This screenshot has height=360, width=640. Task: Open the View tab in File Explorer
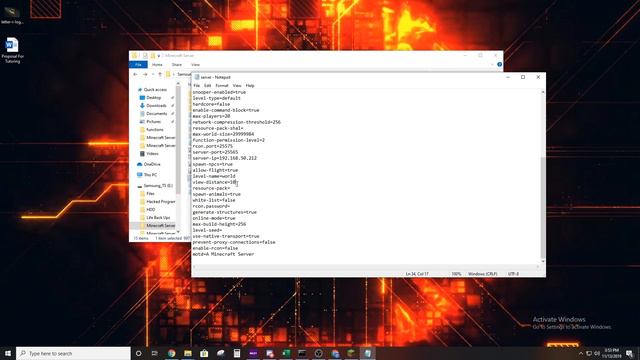pos(196,64)
